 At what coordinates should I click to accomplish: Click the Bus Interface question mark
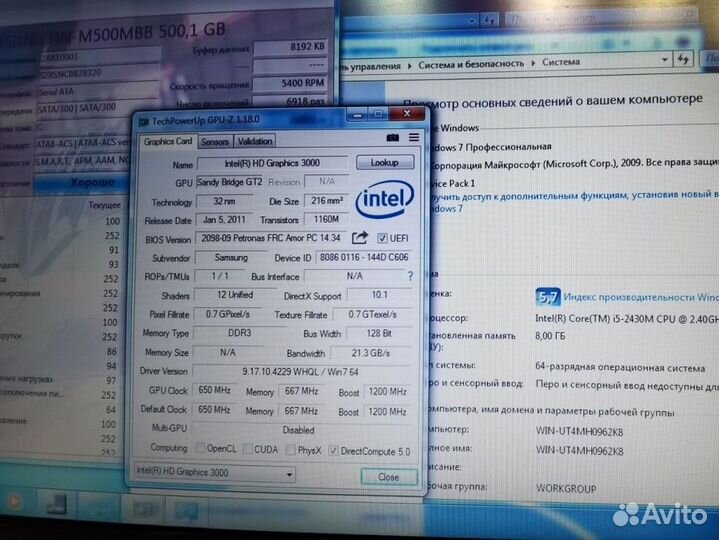(410, 276)
